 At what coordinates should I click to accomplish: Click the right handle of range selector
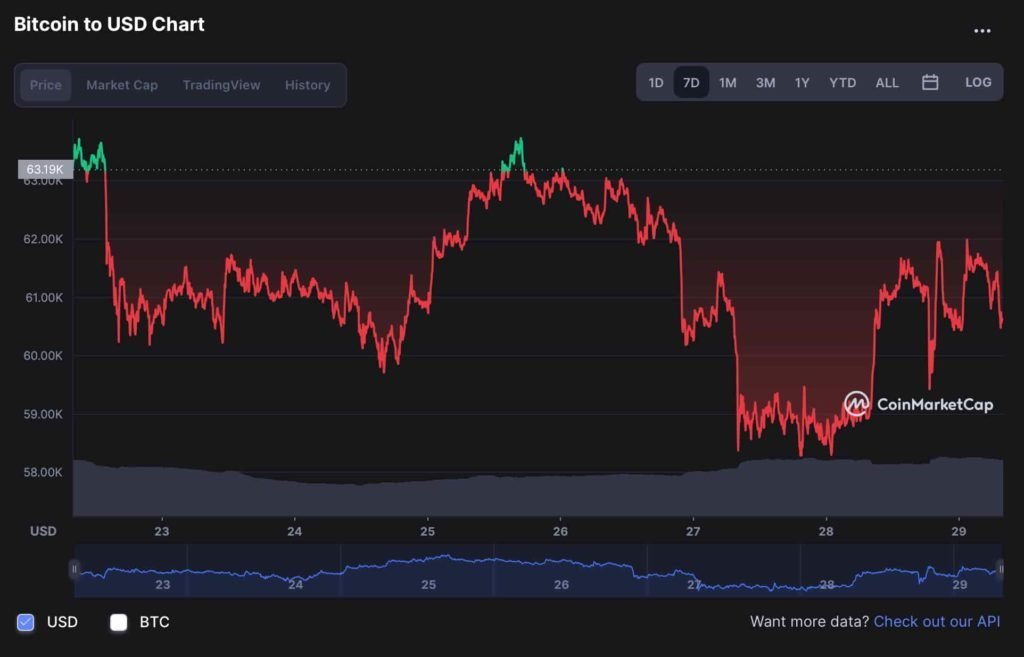[1000, 569]
